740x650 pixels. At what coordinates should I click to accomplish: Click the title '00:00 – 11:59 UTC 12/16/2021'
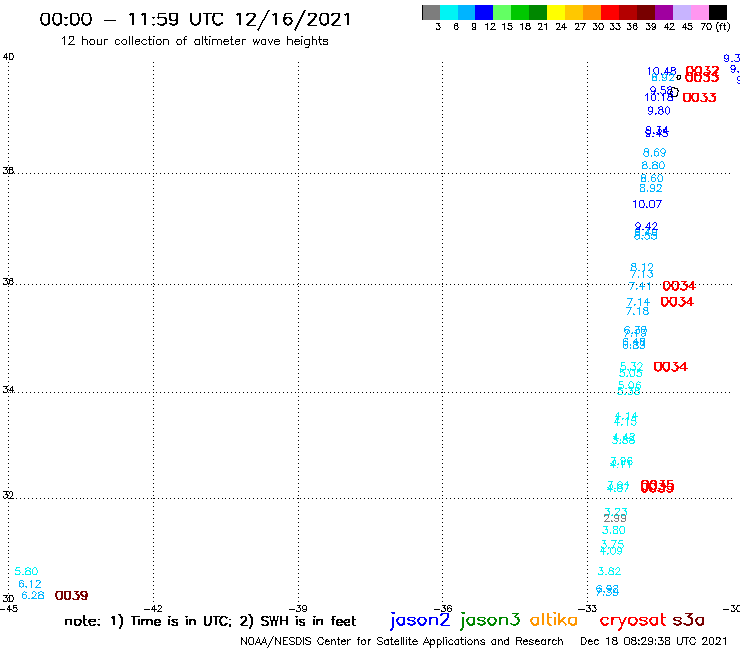[195, 19]
